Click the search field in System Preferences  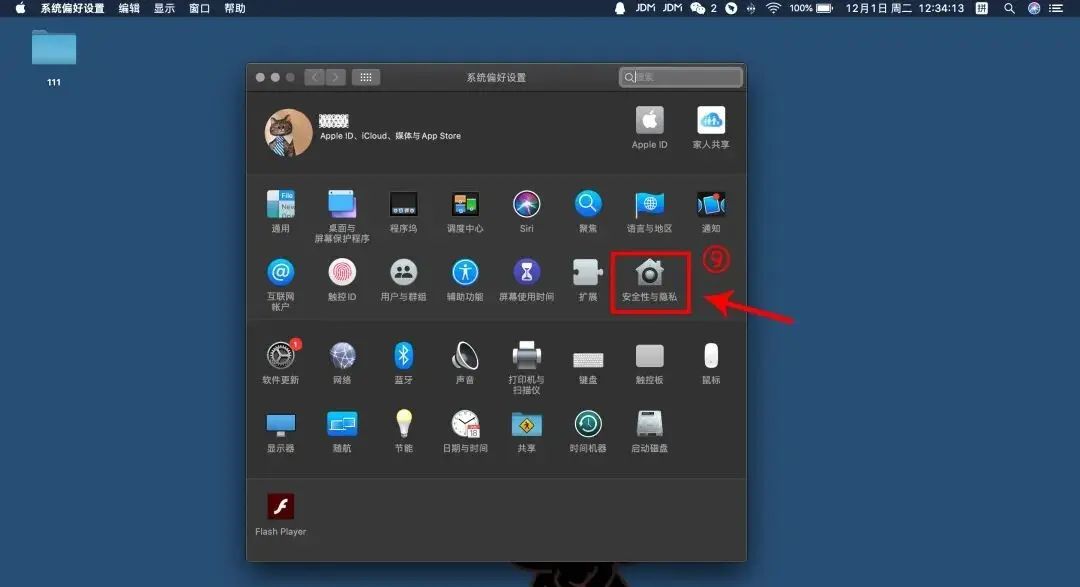click(681, 77)
